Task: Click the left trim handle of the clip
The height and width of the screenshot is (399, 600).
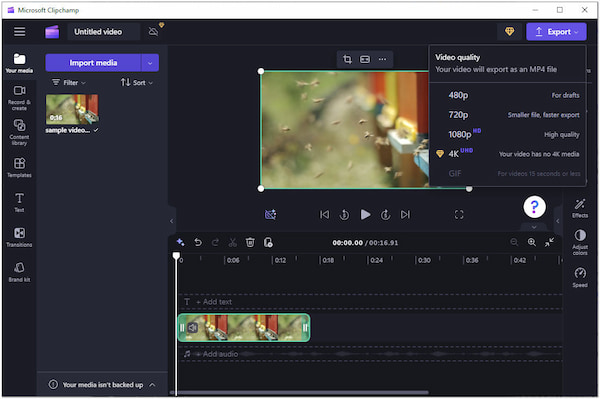Action: (x=182, y=327)
